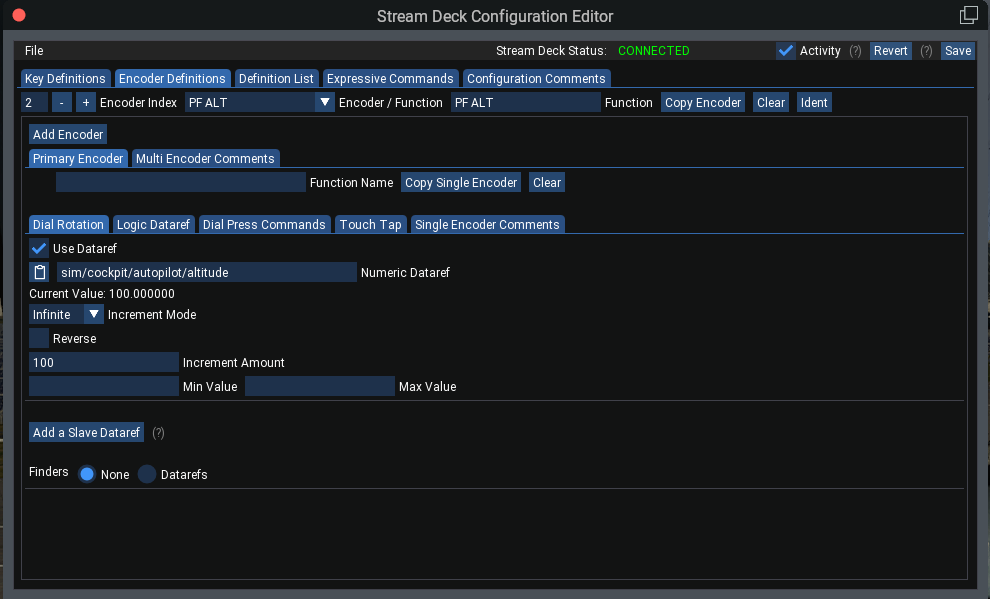Uncheck the Use Dataref checkbox
Viewport: 990px width, 599px height.
(39, 248)
